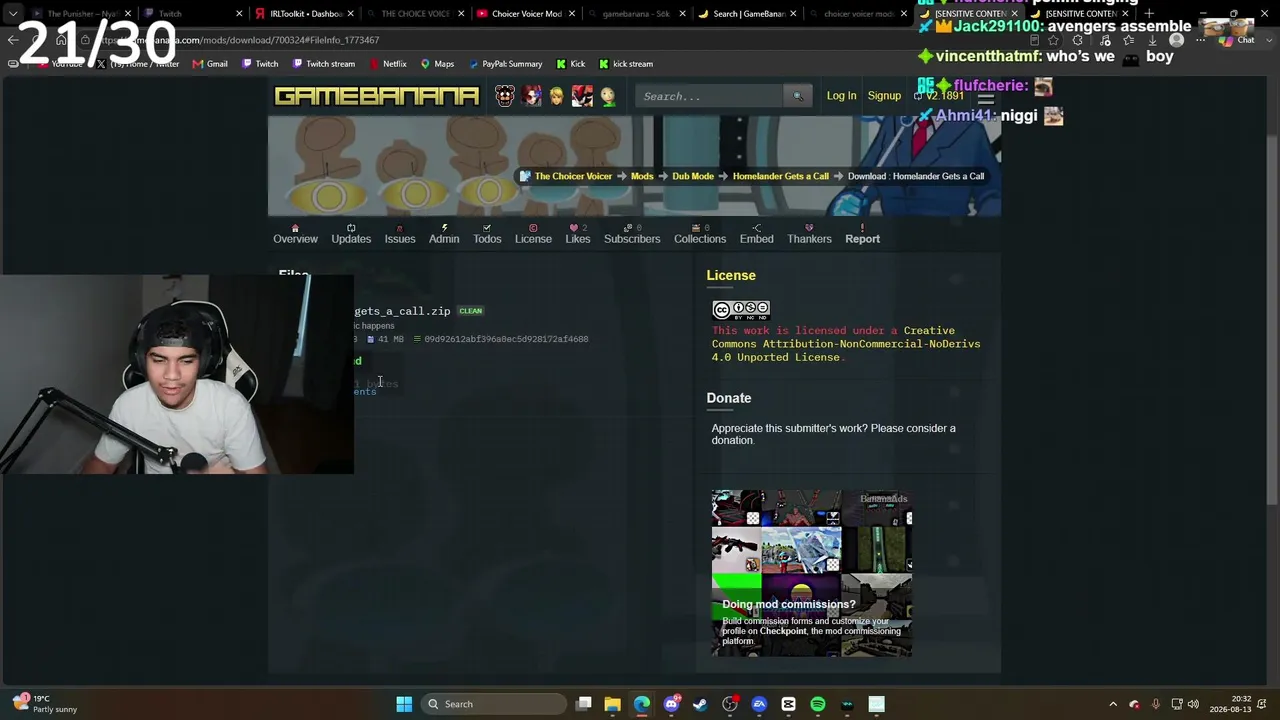
Task: Click the Log In link
Action: pyautogui.click(x=841, y=96)
